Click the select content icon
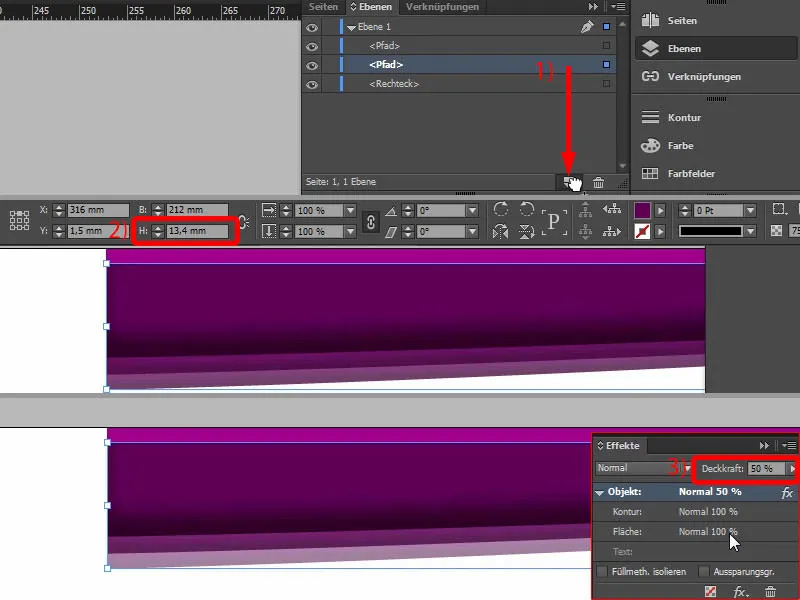 click(585, 232)
